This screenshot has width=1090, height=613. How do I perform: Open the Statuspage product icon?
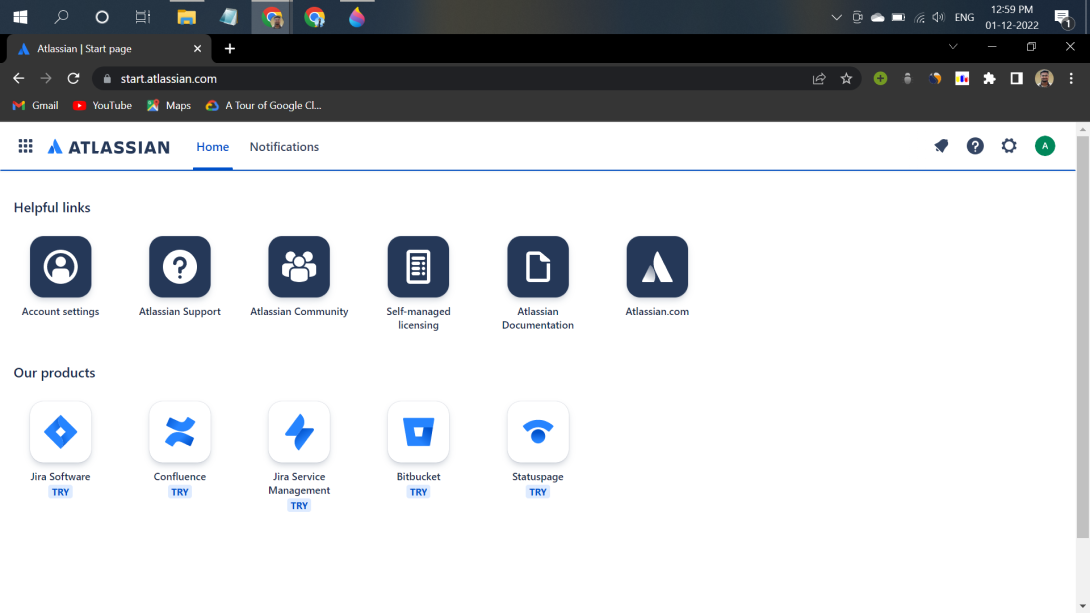(x=538, y=431)
